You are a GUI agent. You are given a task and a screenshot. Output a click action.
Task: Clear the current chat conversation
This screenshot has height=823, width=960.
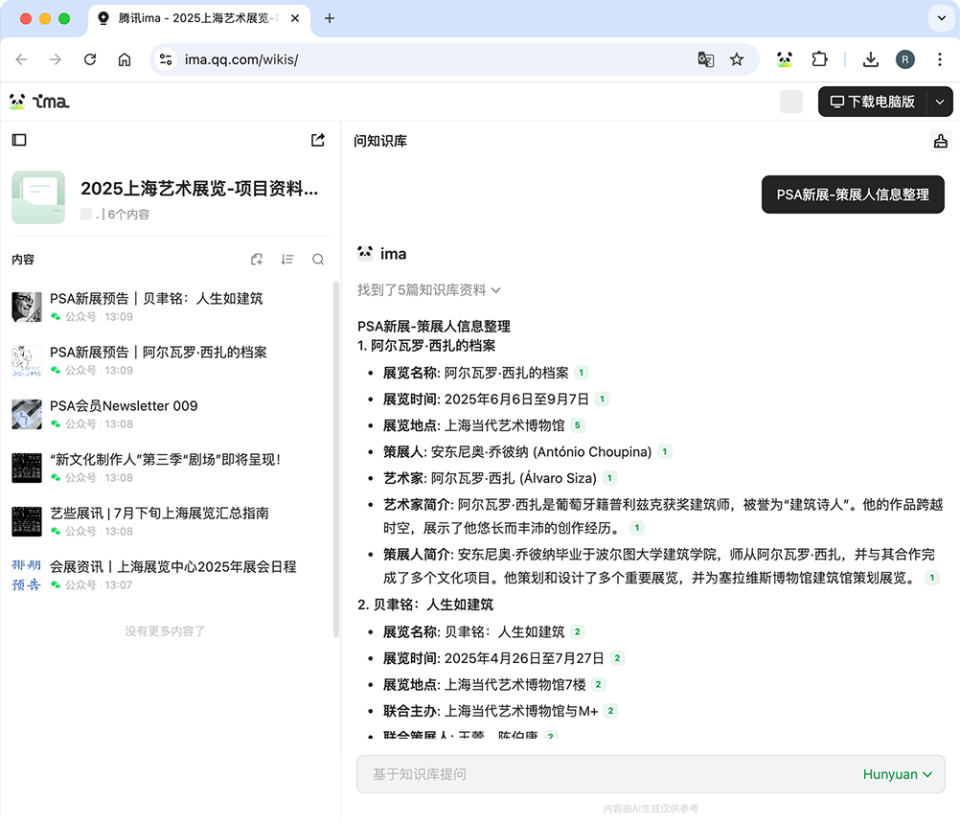pos(940,140)
